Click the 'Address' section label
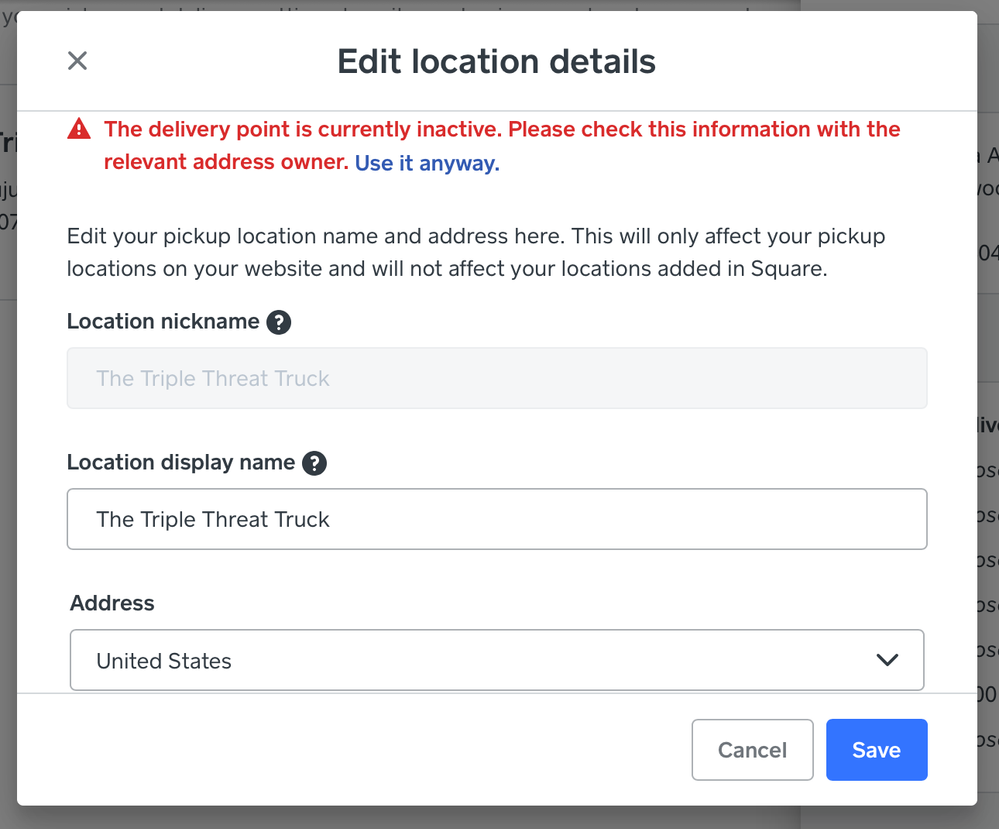 click(x=112, y=603)
